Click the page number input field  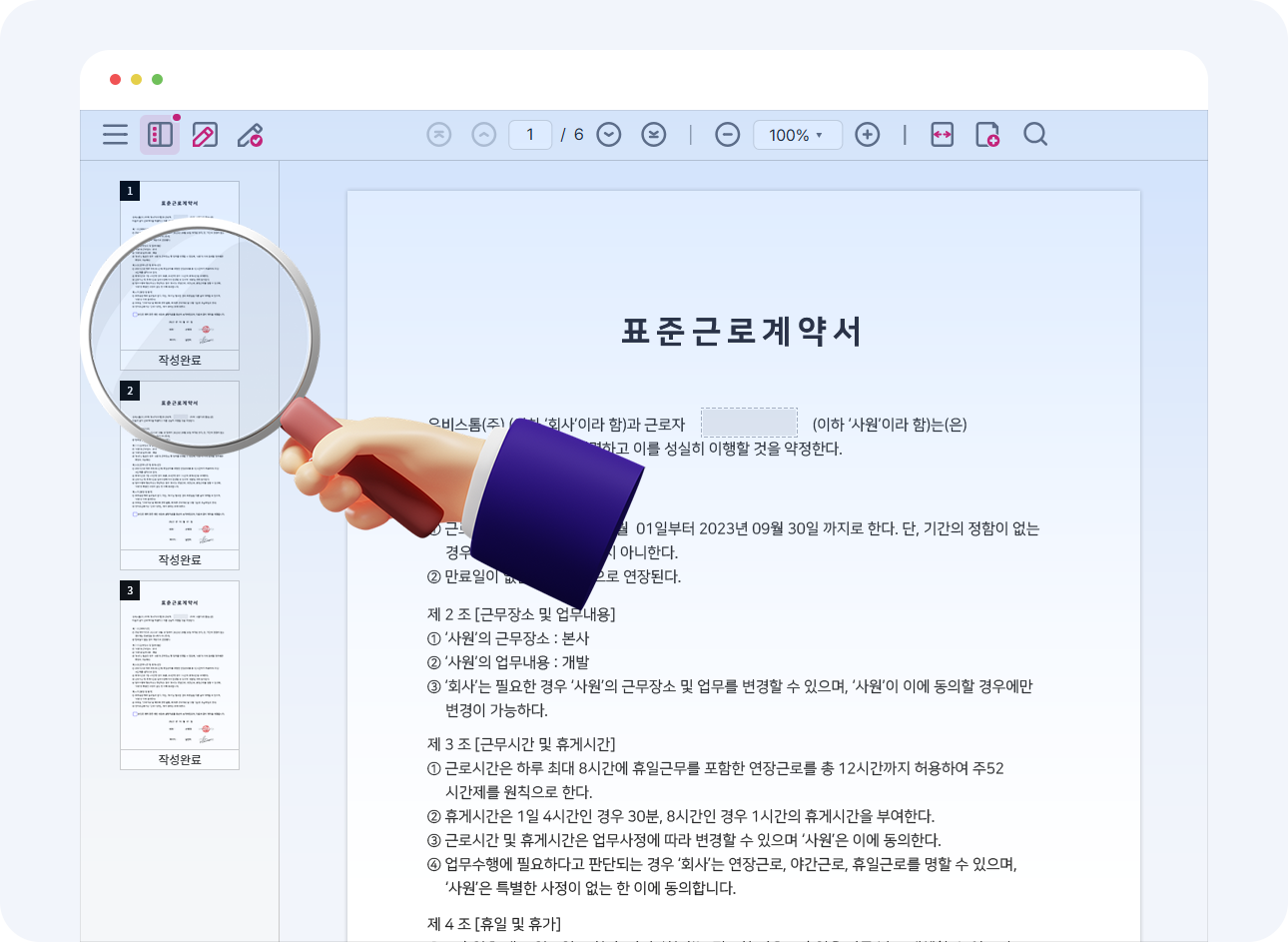tap(530, 135)
